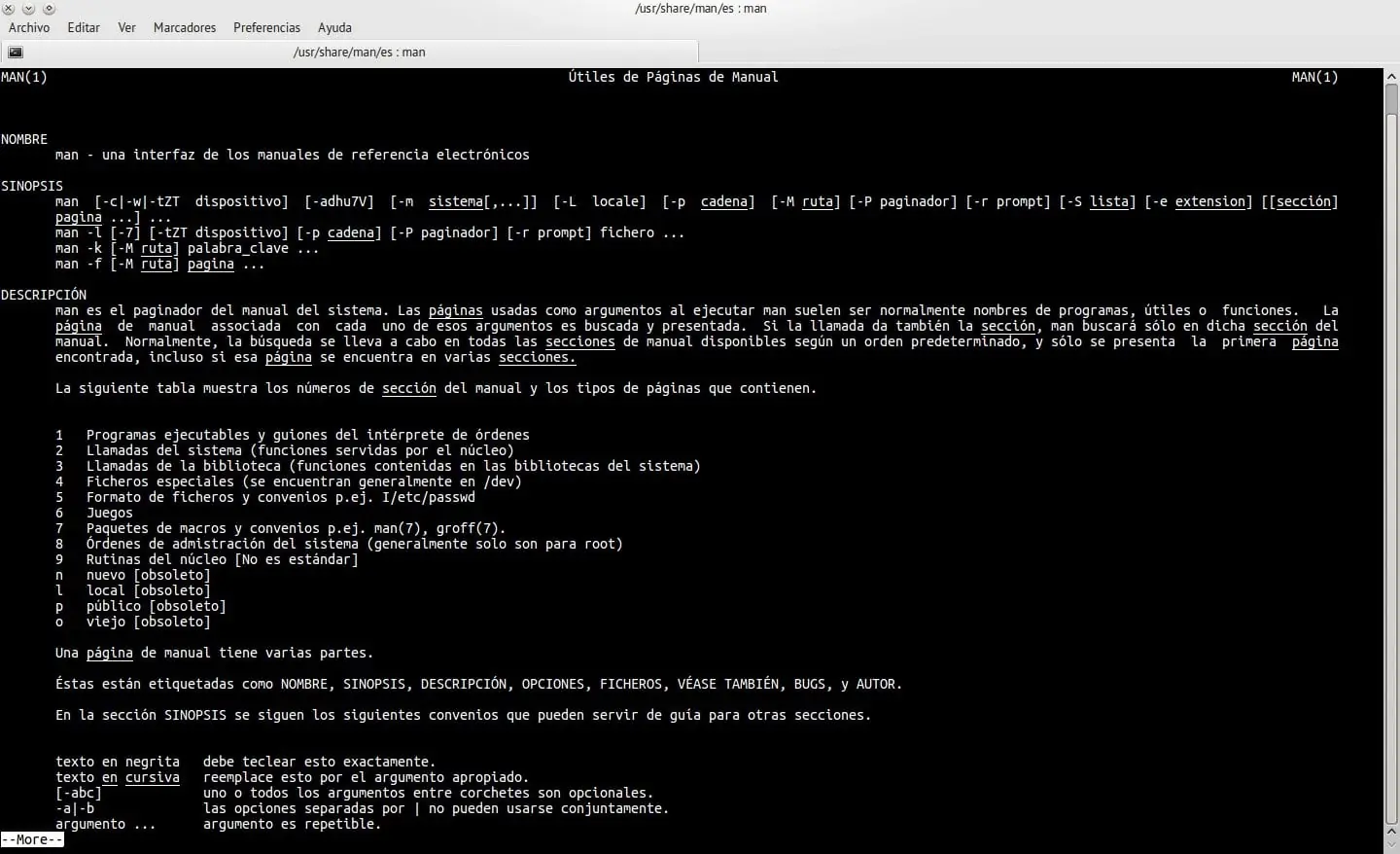Screen dimensions: 1400x854
Task: Open the Marcadores menu
Action: (x=185, y=27)
